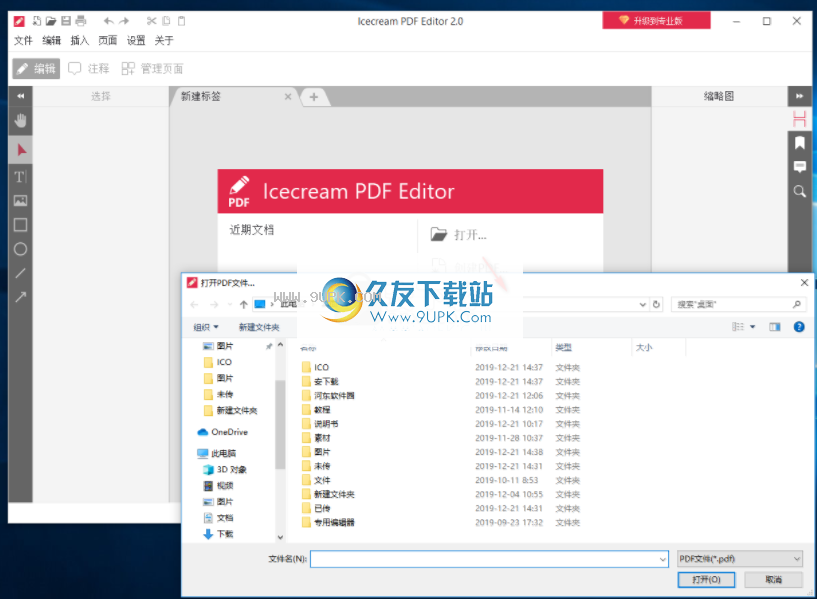
Task: Open the PDF文件(*.pdf) file type dropdown
Action: tap(740, 559)
